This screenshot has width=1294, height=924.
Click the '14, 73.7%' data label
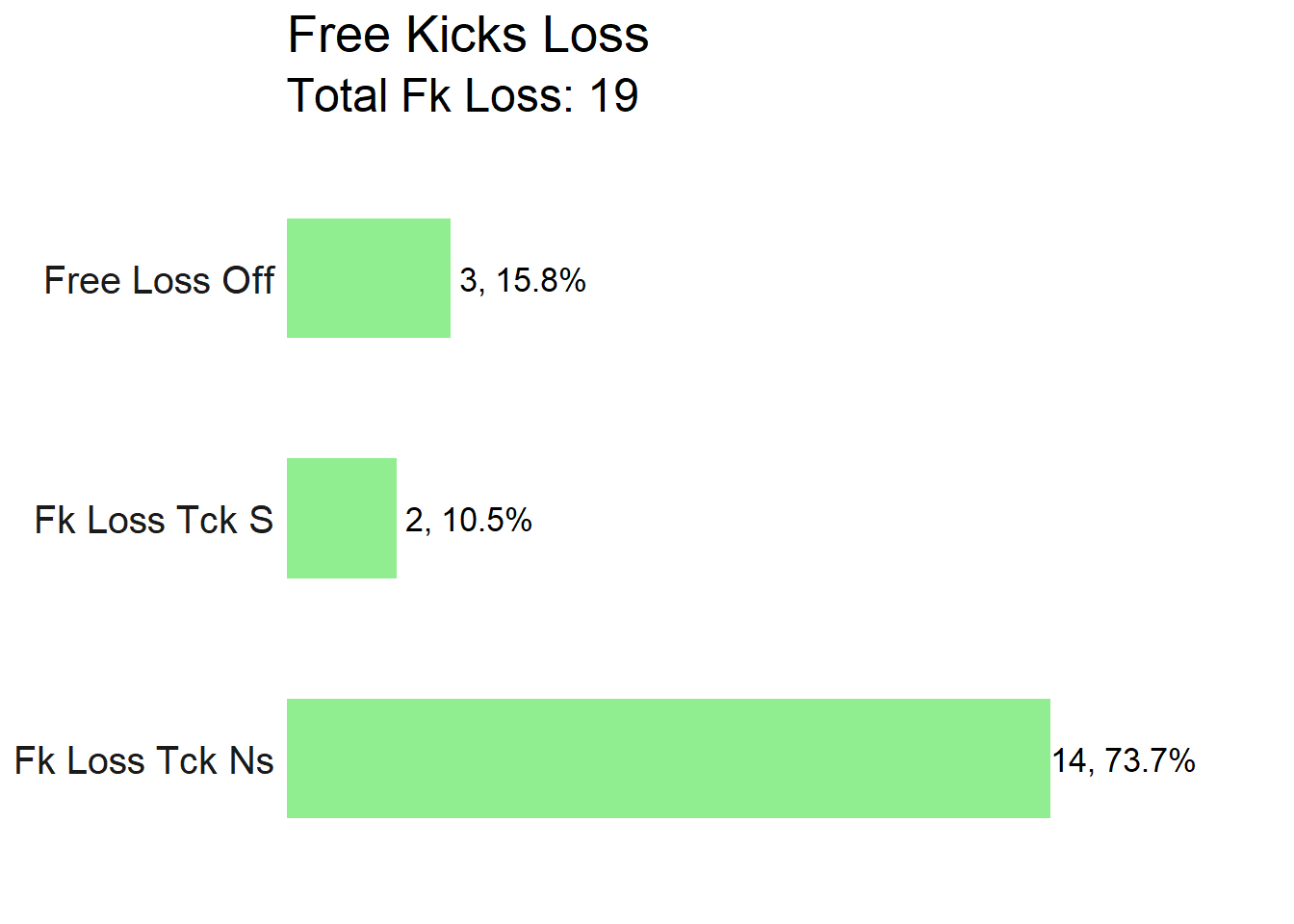(1124, 761)
